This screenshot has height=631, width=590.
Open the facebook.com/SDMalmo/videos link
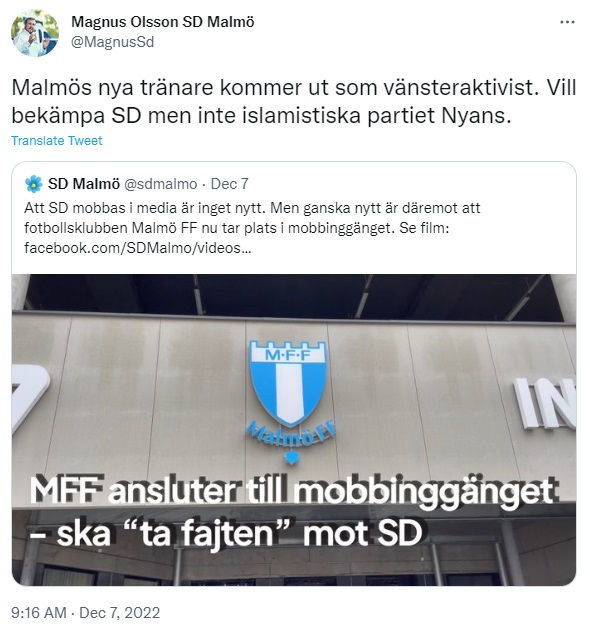[138, 248]
